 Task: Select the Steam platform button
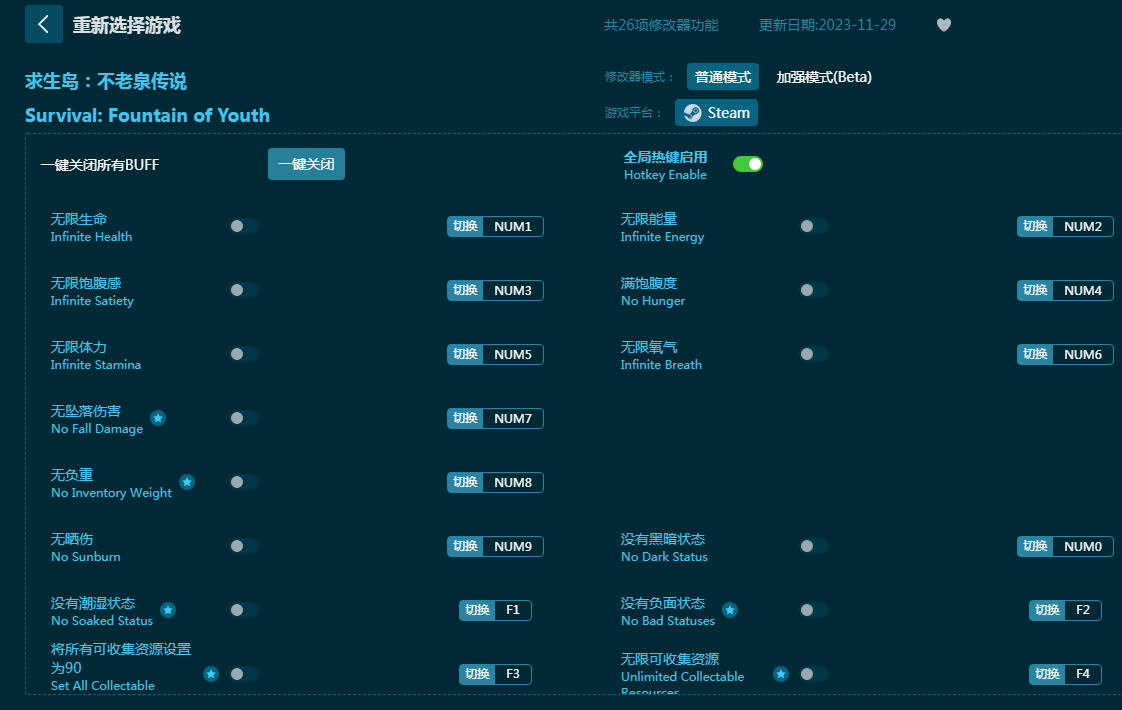(716, 113)
